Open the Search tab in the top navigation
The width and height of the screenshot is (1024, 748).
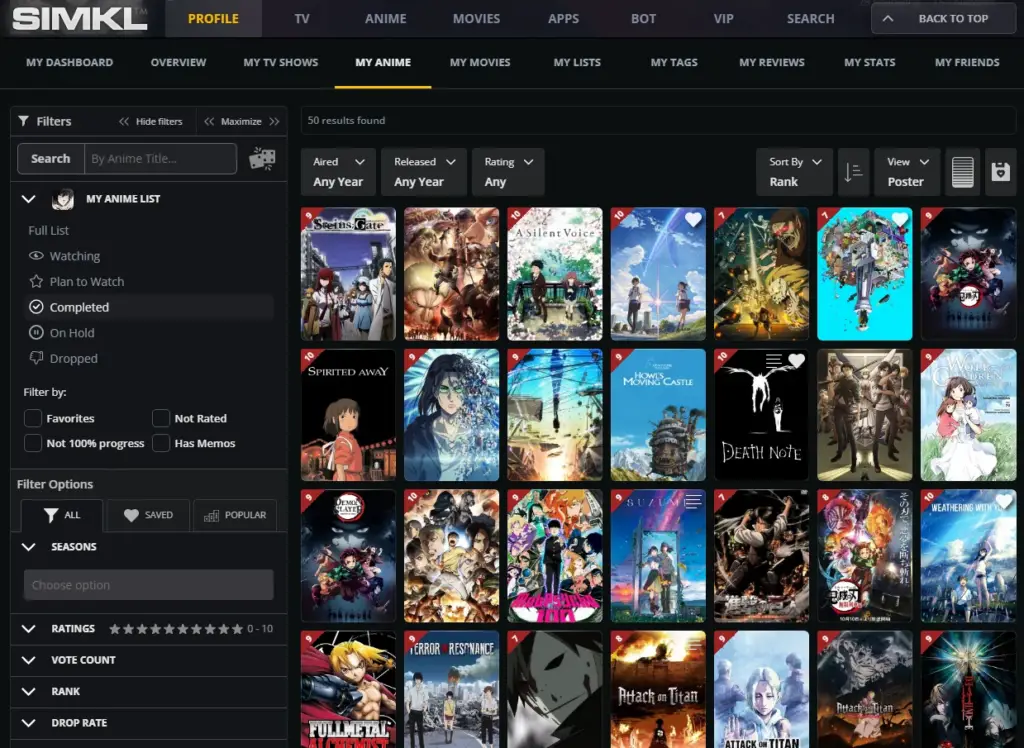(x=810, y=19)
